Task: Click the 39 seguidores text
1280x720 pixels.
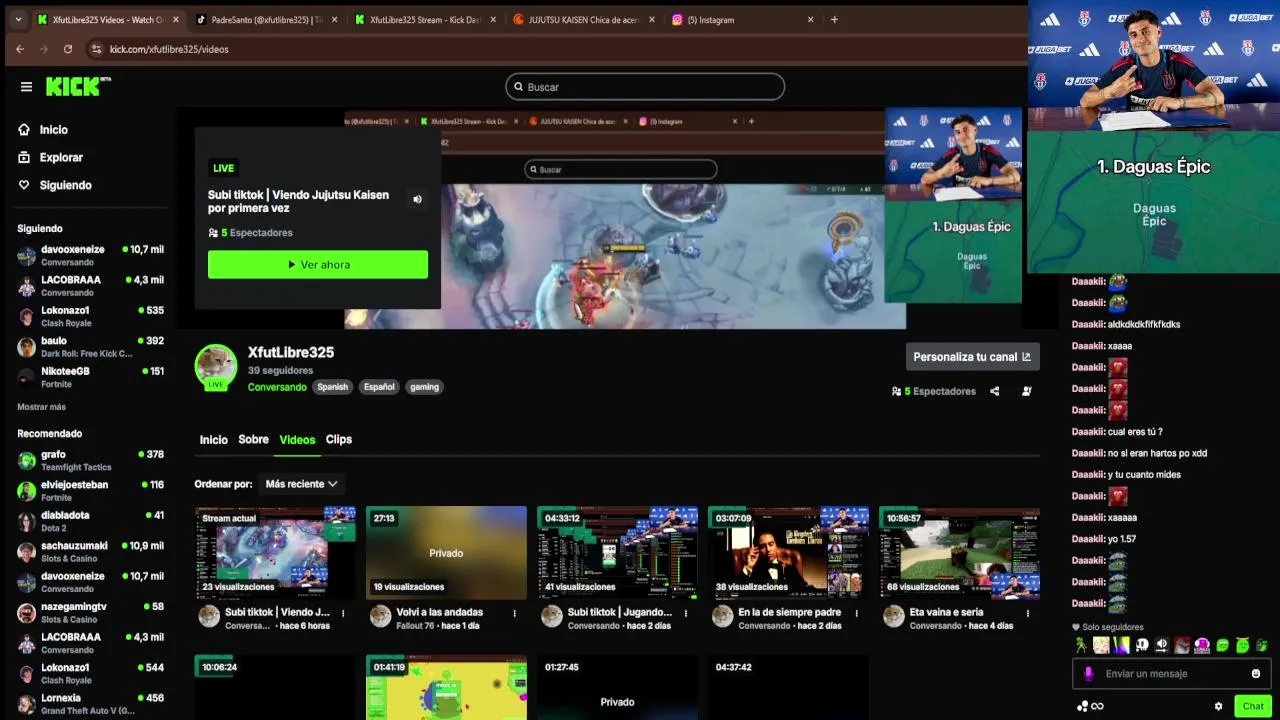Action: click(280, 371)
